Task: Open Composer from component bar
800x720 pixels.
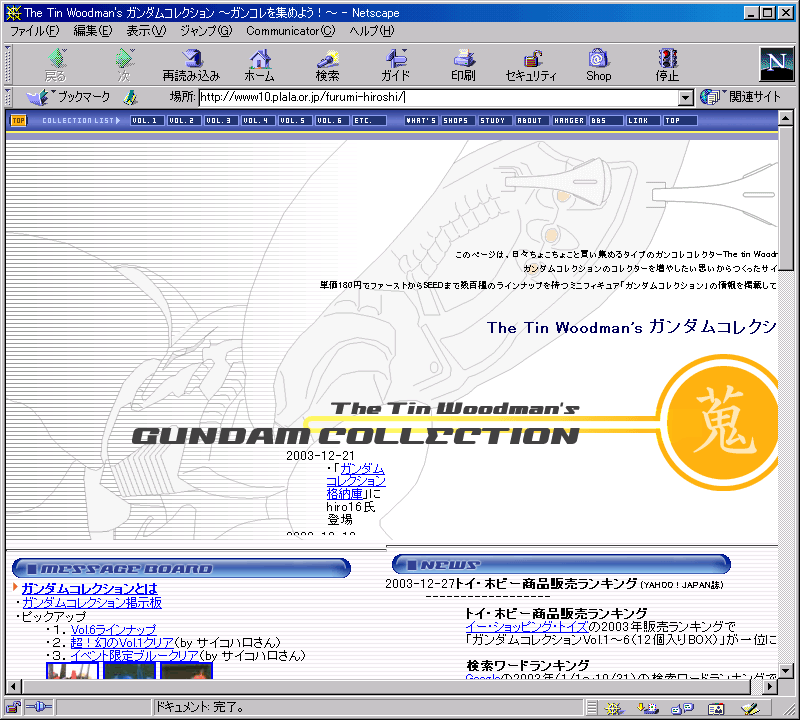Action: click(x=750, y=708)
